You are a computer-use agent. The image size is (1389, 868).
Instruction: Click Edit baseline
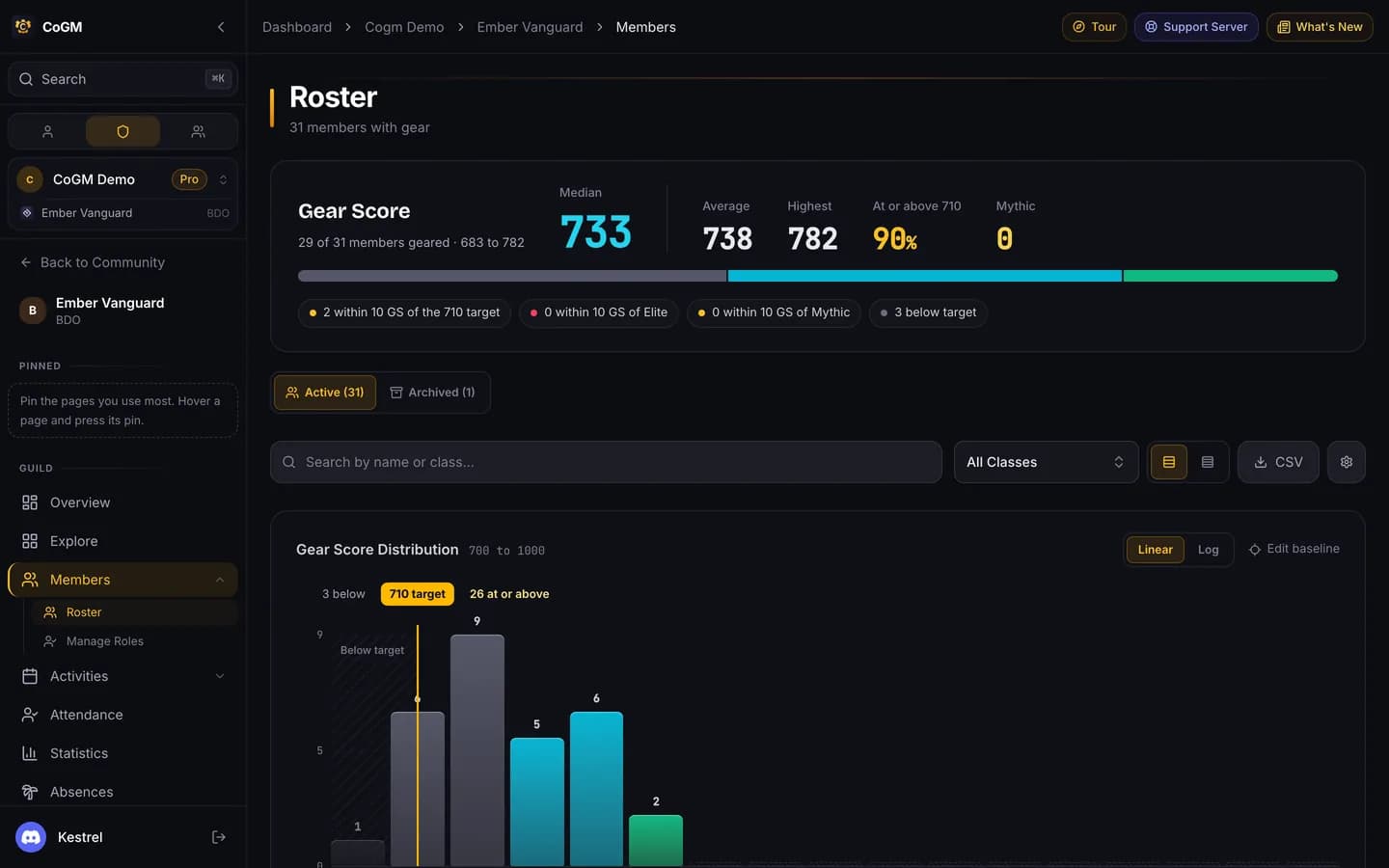[x=1294, y=549]
